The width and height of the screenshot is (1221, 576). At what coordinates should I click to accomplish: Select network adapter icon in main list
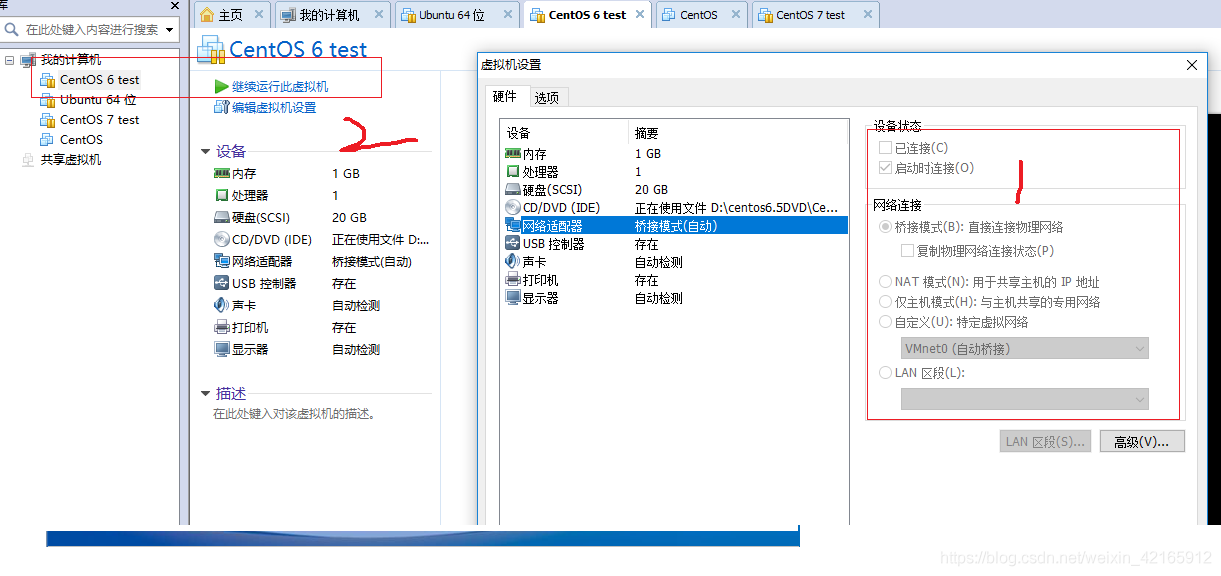click(221, 262)
